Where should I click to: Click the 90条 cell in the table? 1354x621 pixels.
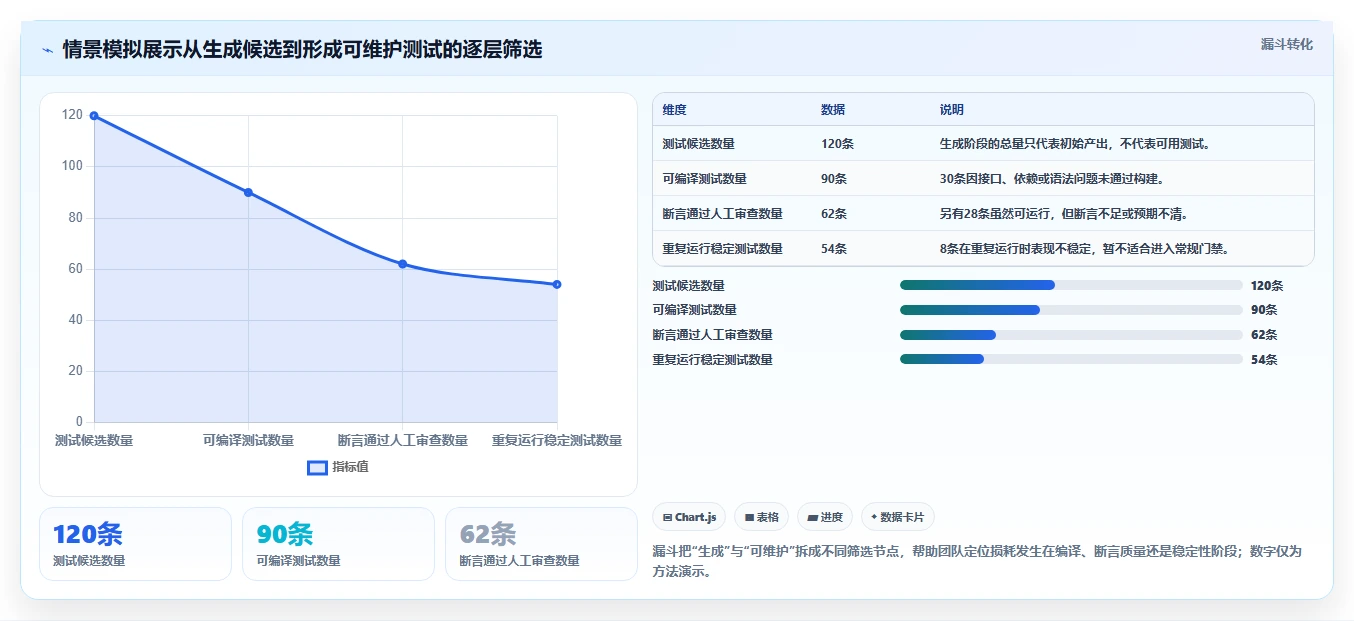(834, 179)
